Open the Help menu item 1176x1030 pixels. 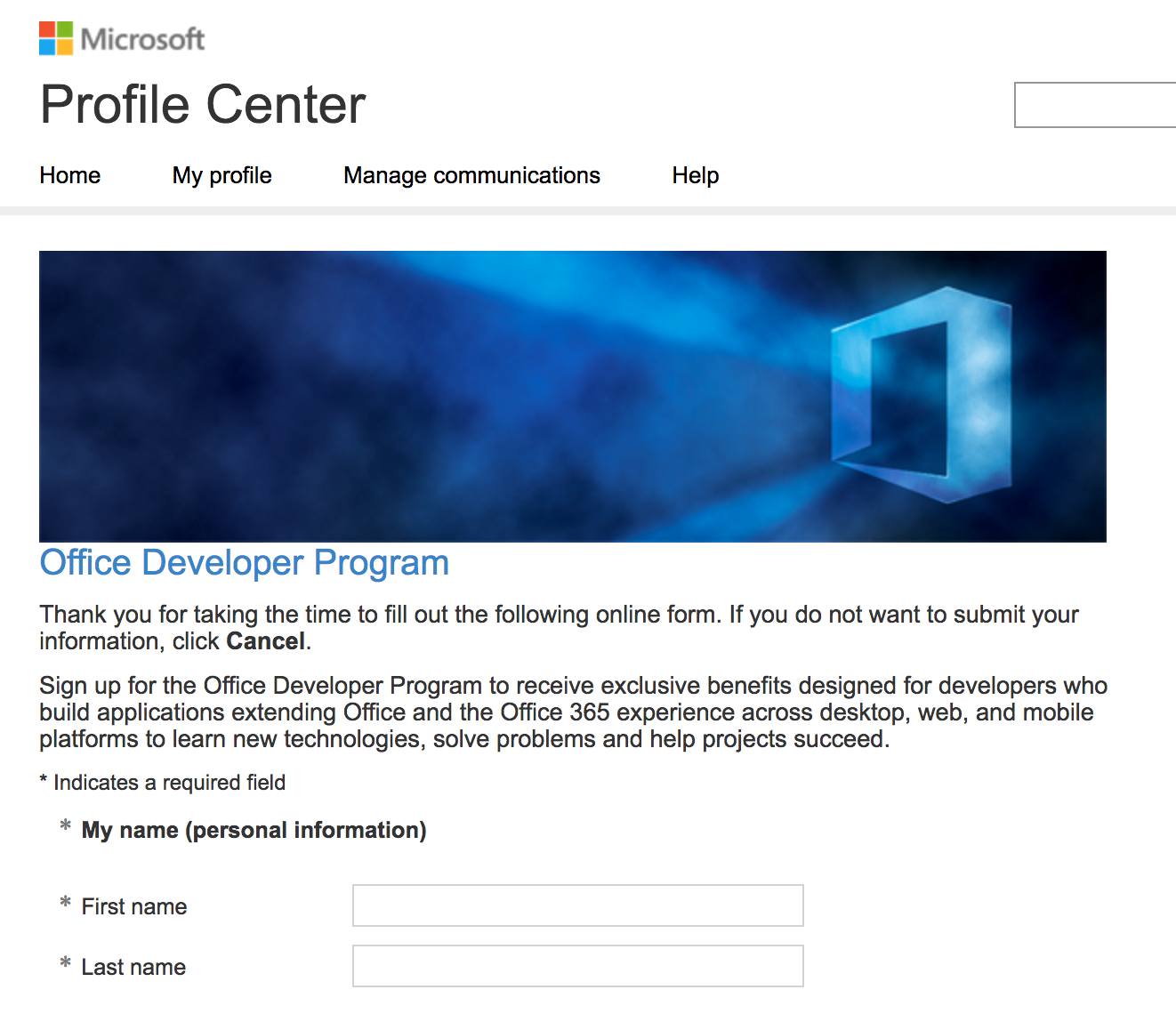pyautogui.click(x=696, y=175)
